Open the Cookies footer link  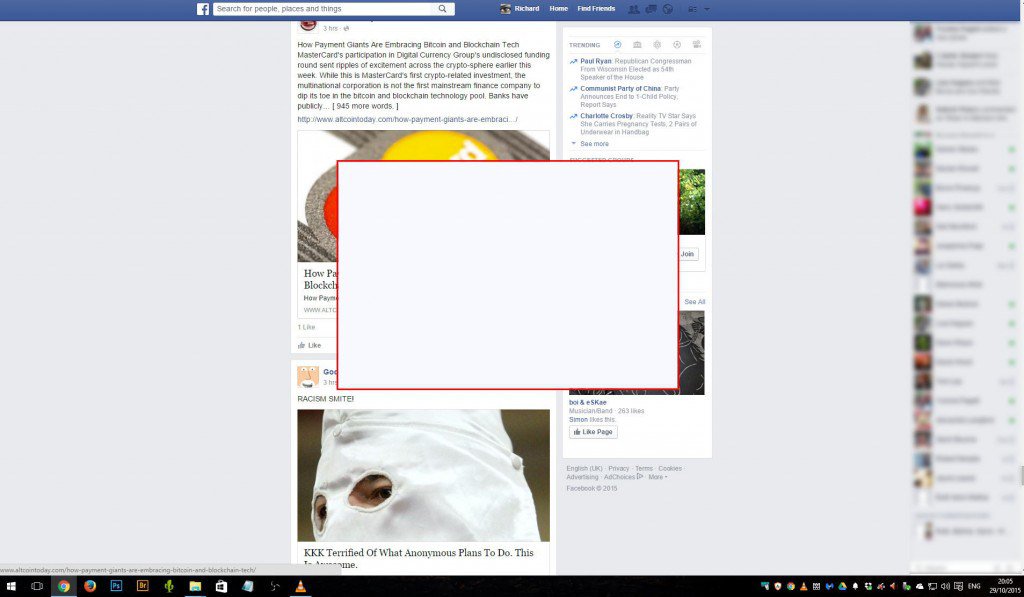pos(670,468)
